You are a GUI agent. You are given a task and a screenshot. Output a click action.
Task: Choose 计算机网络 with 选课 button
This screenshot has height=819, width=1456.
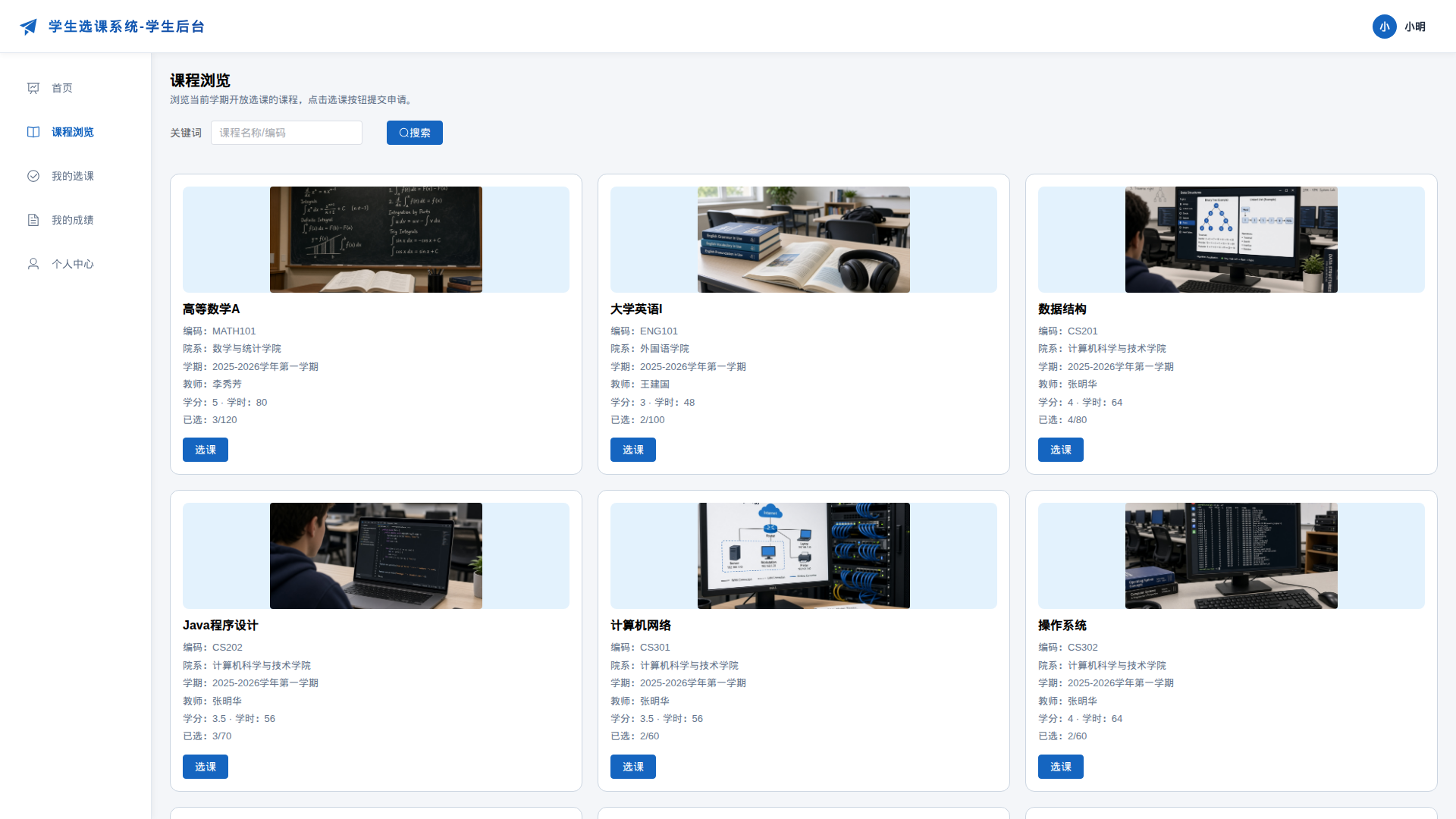pyautogui.click(x=633, y=767)
